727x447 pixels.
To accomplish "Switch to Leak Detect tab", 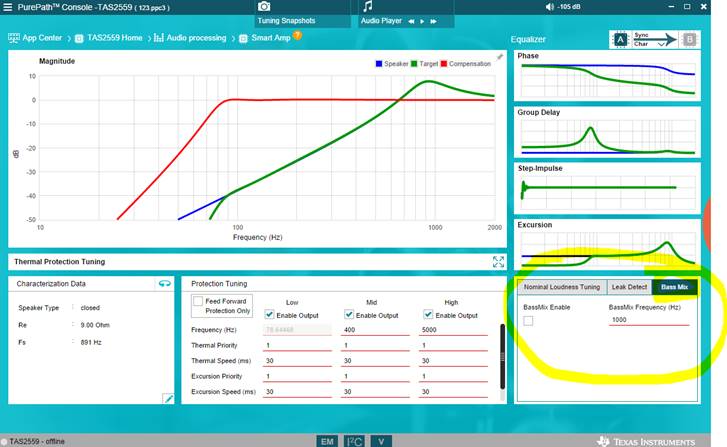I will [629, 287].
